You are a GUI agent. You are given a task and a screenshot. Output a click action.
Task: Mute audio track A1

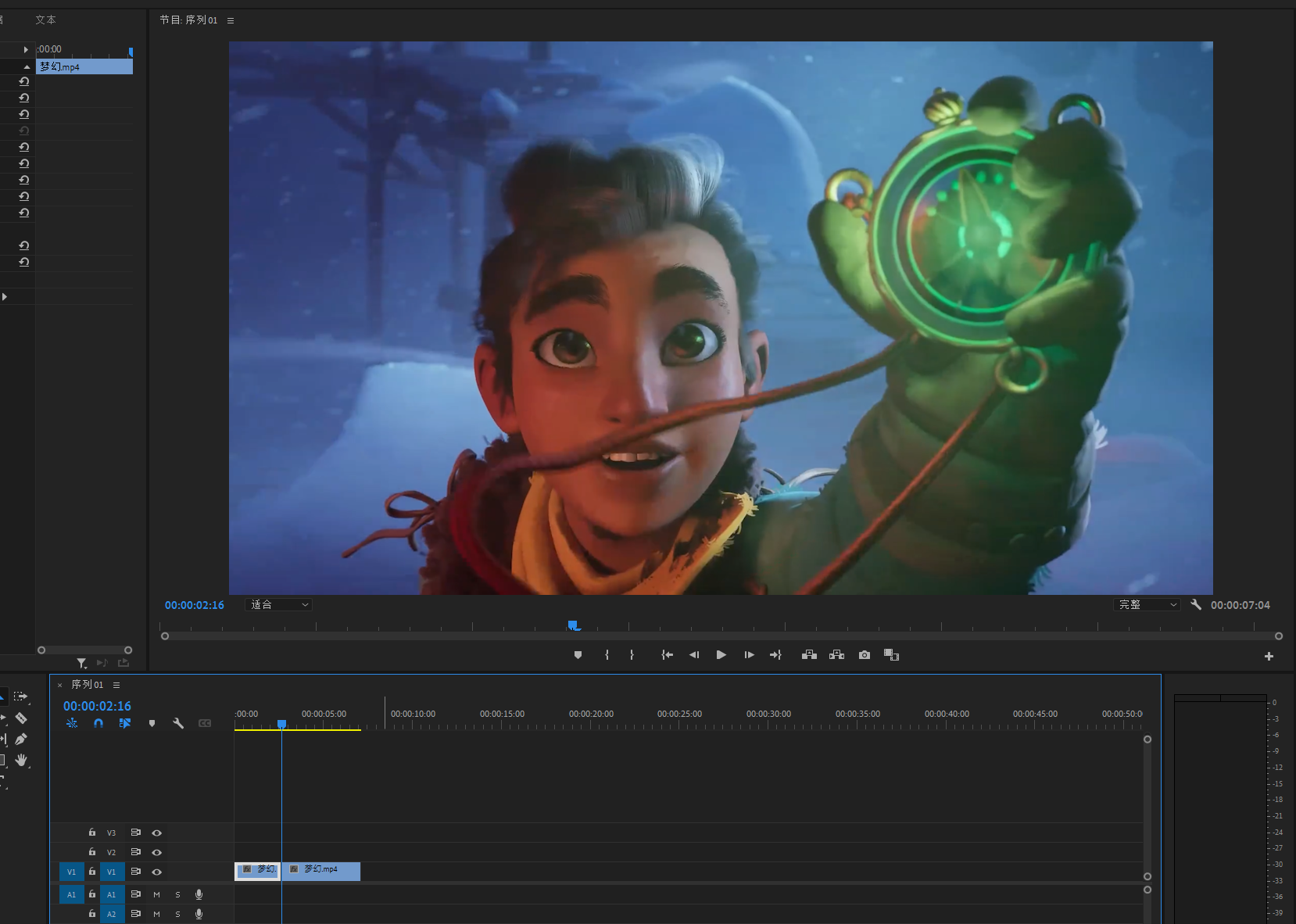(x=156, y=894)
